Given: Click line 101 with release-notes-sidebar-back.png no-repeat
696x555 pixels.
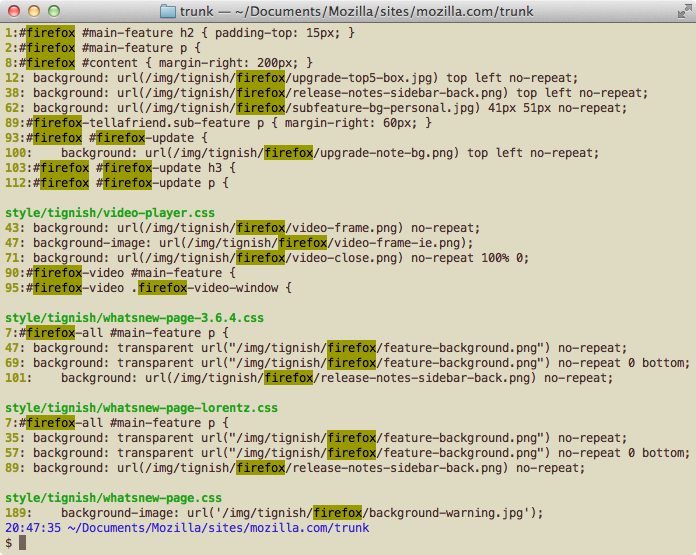Looking at the screenshot, I should 309,378.
